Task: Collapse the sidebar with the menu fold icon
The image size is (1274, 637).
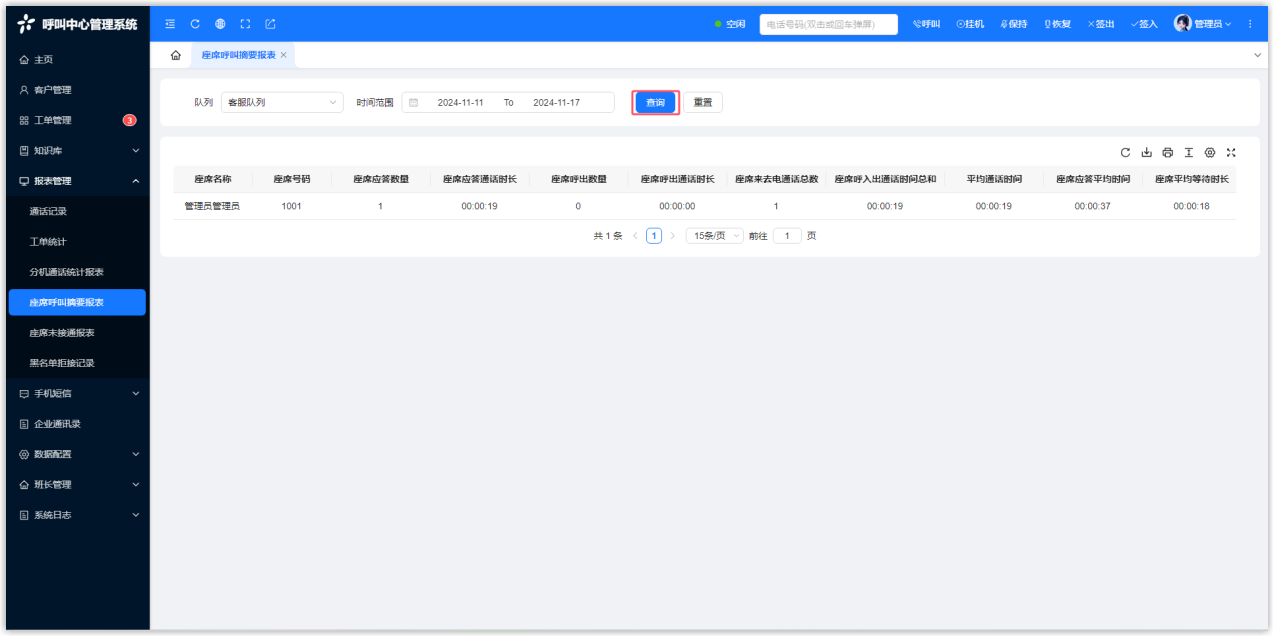Action: point(170,24)
